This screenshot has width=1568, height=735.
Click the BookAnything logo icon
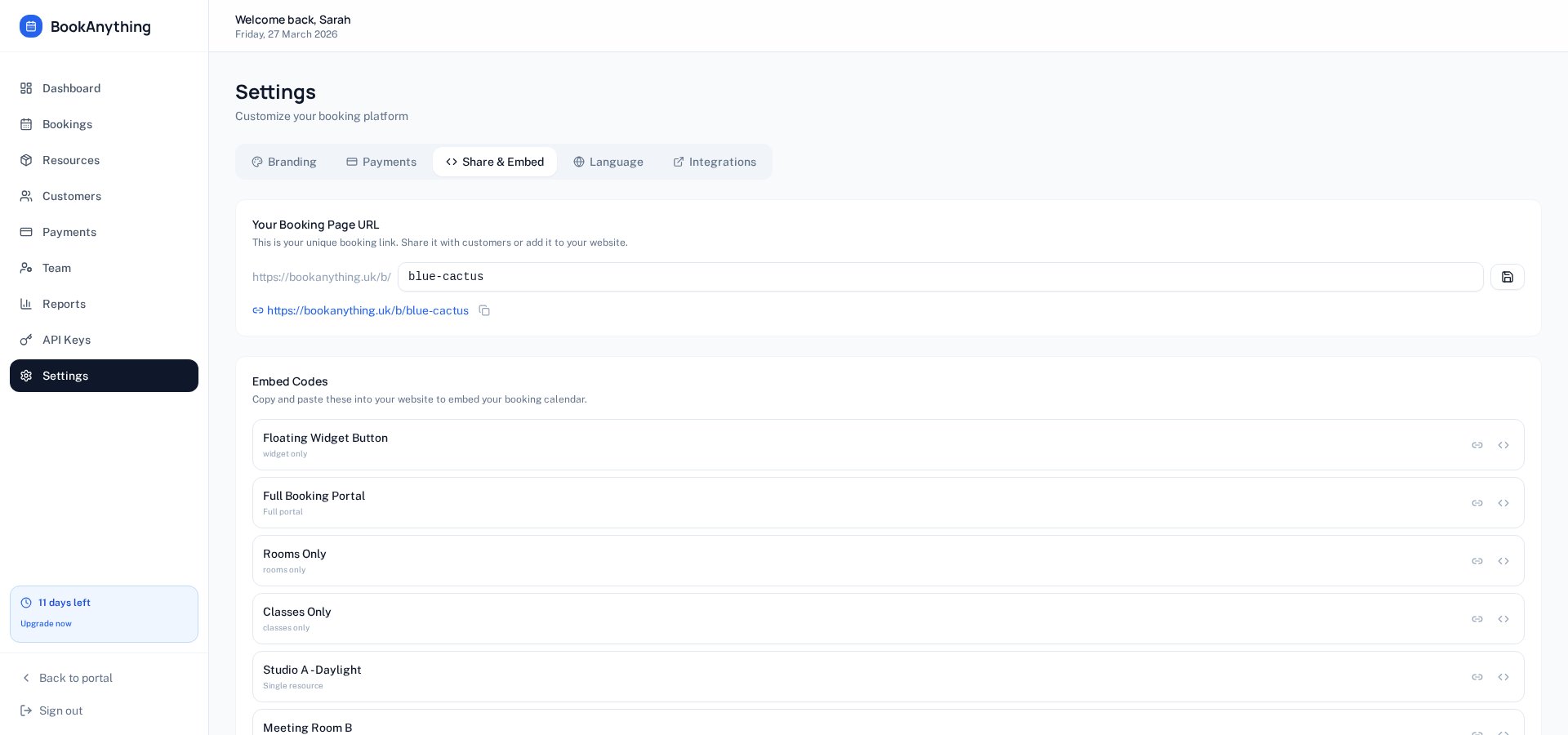click(x=31, y=26)
